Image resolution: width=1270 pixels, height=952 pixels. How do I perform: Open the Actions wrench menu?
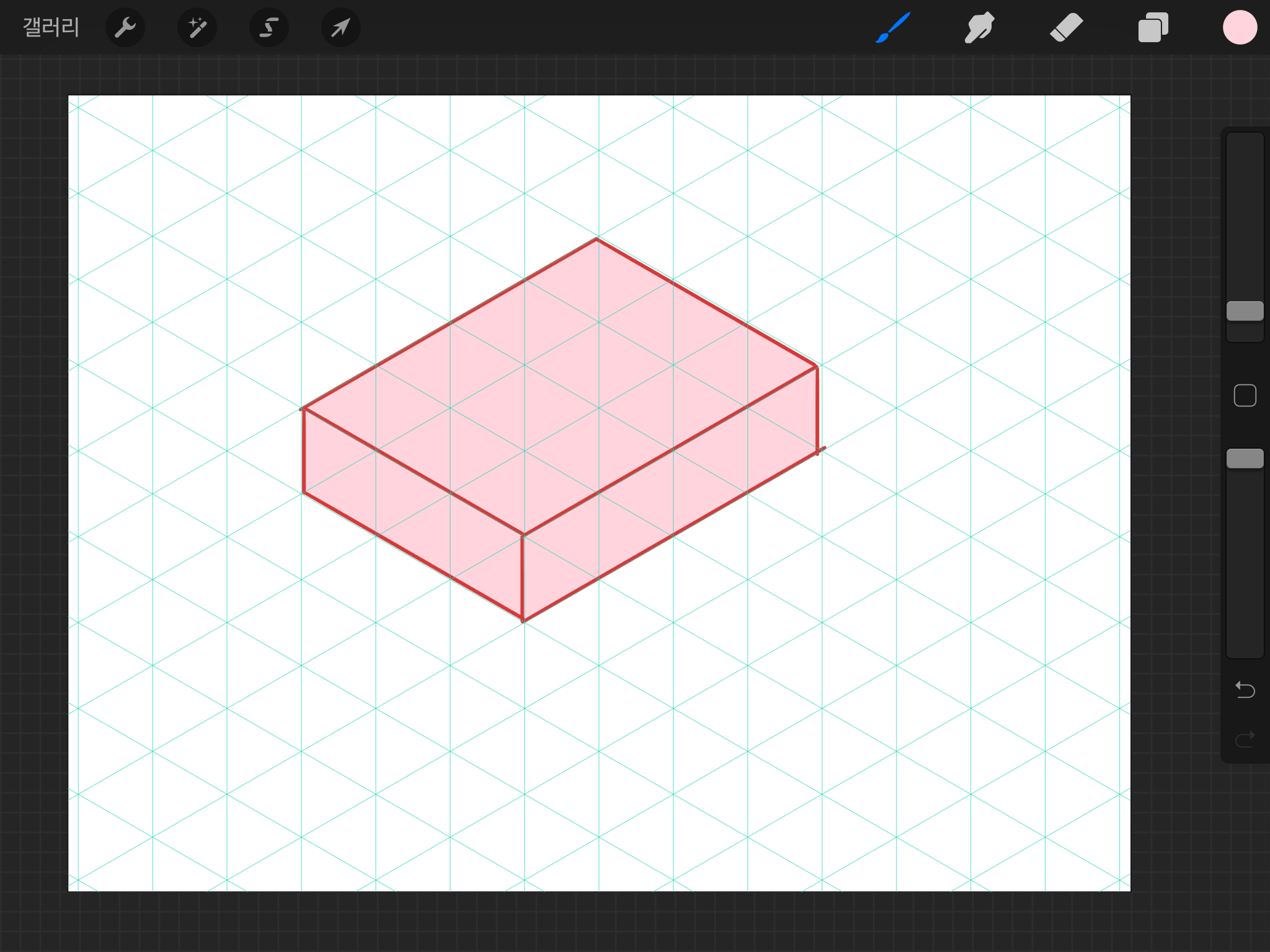coord(125,27)
